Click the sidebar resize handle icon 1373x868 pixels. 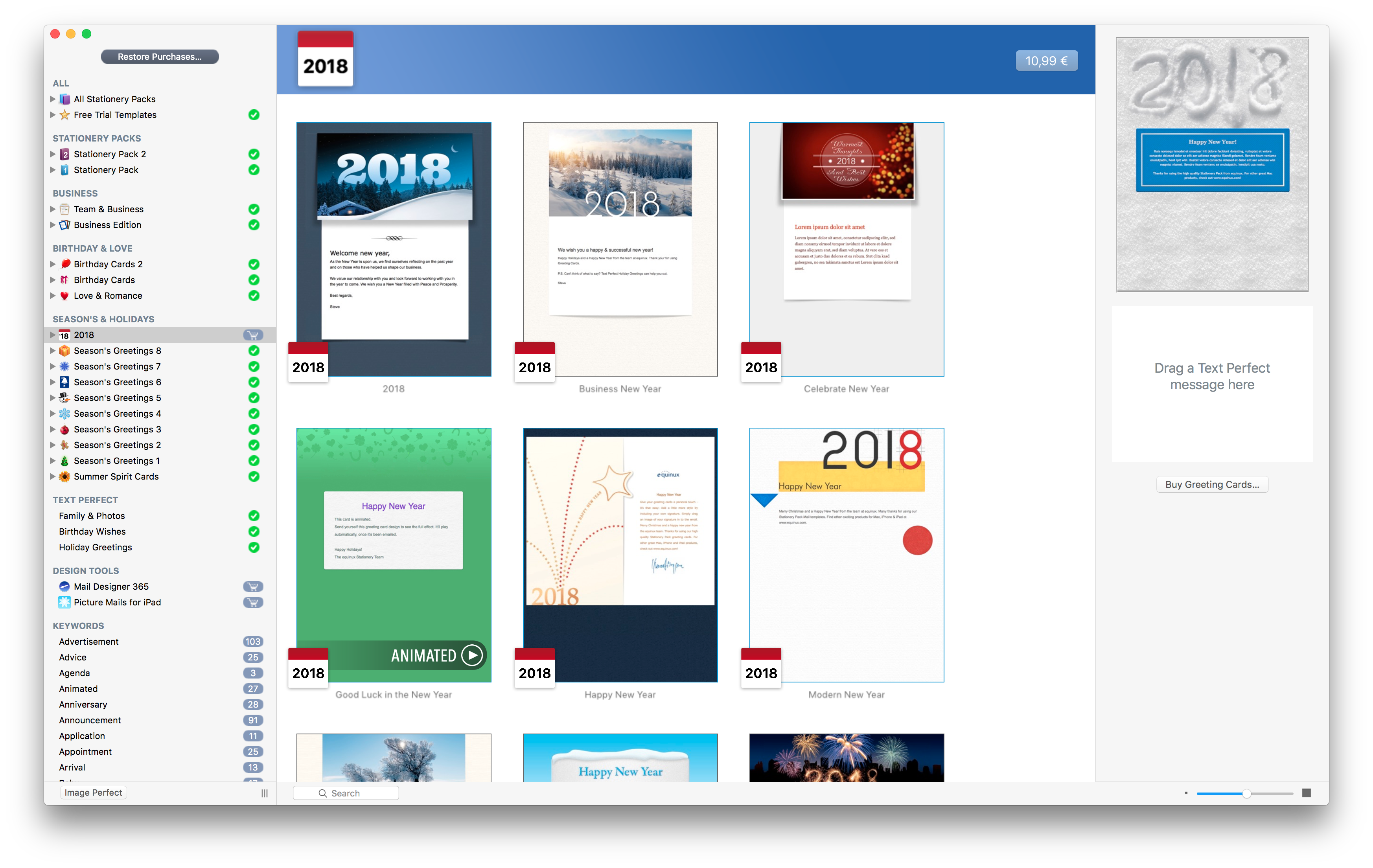pos(265,793)
